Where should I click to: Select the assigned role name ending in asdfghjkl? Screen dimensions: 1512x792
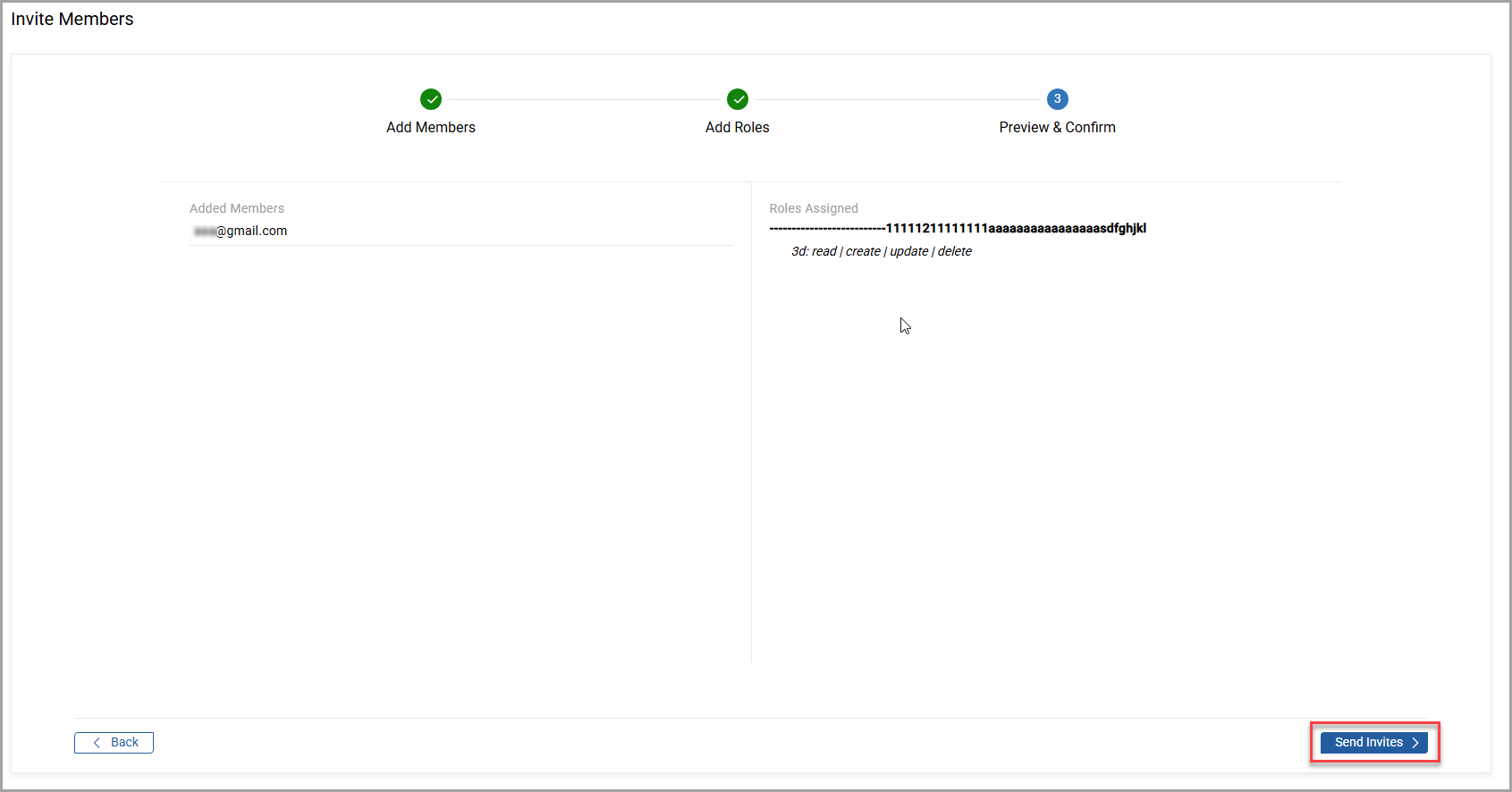click(x=958, y=228)
